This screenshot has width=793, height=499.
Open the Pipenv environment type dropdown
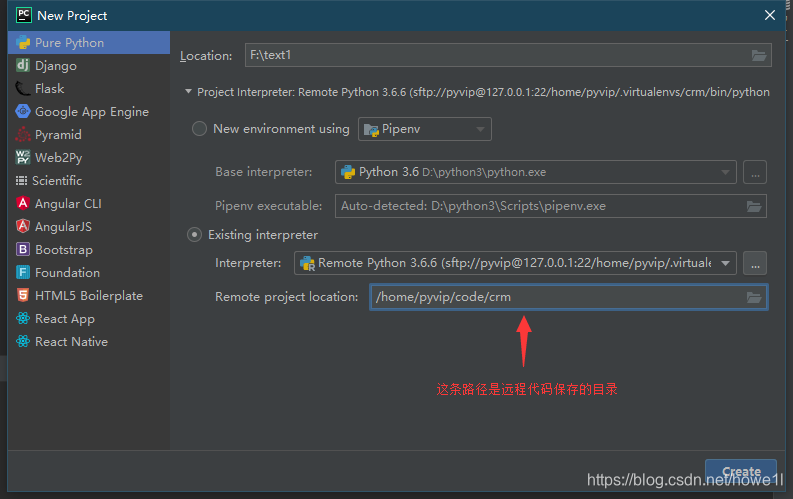[424, 129]
